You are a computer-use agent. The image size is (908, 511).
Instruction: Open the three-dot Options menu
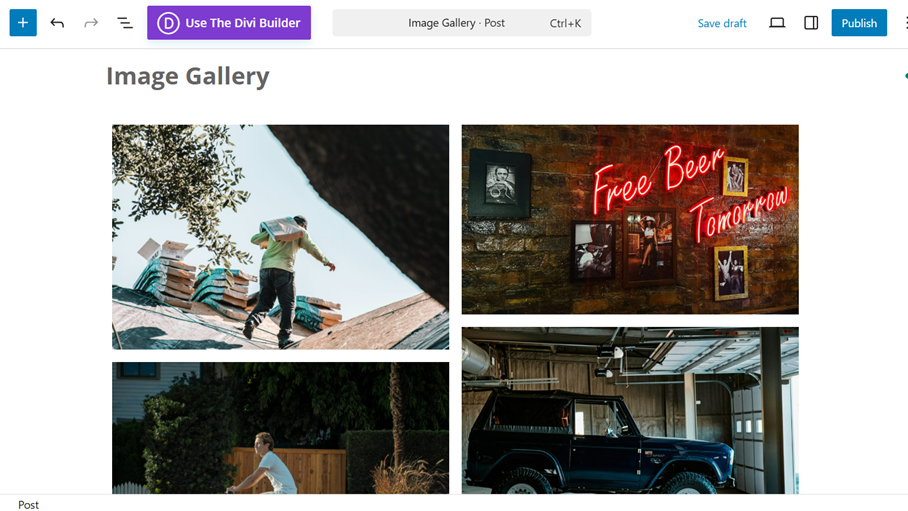pyautogui.click(x=904, y=23)
